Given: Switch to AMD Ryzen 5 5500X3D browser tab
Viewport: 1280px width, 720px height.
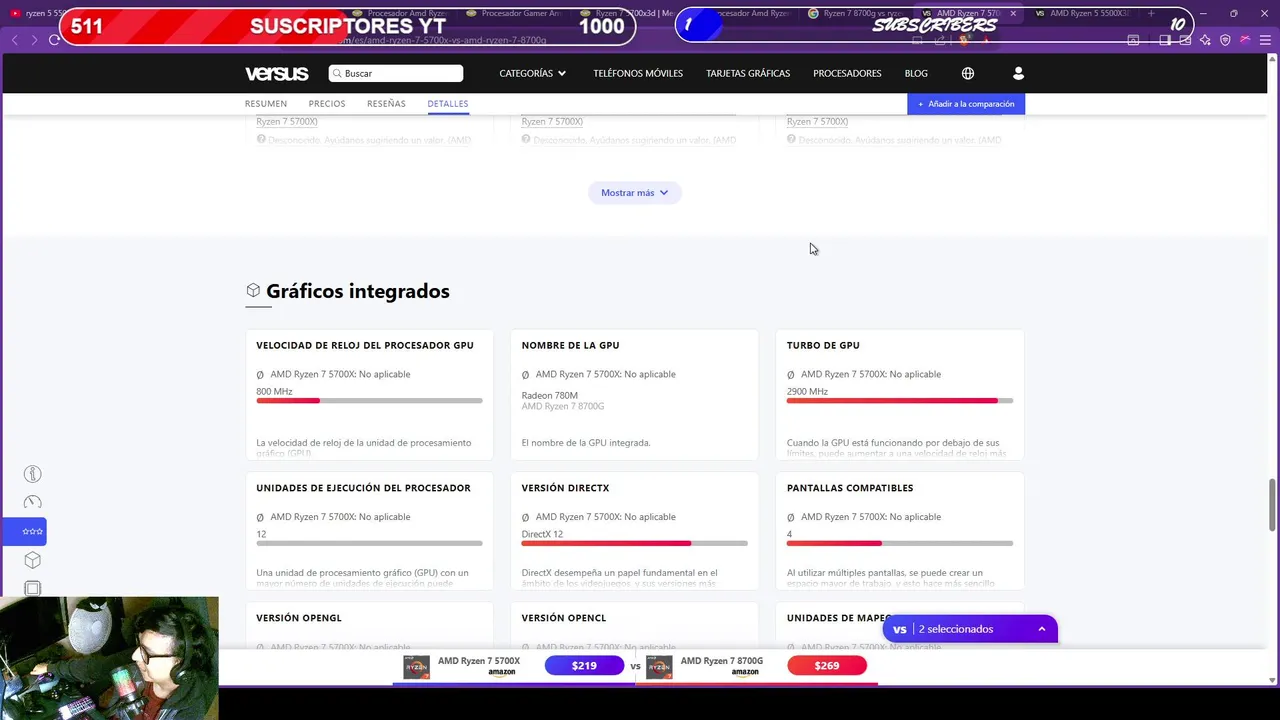Looking at the screenshot, I should [1084, 14].
